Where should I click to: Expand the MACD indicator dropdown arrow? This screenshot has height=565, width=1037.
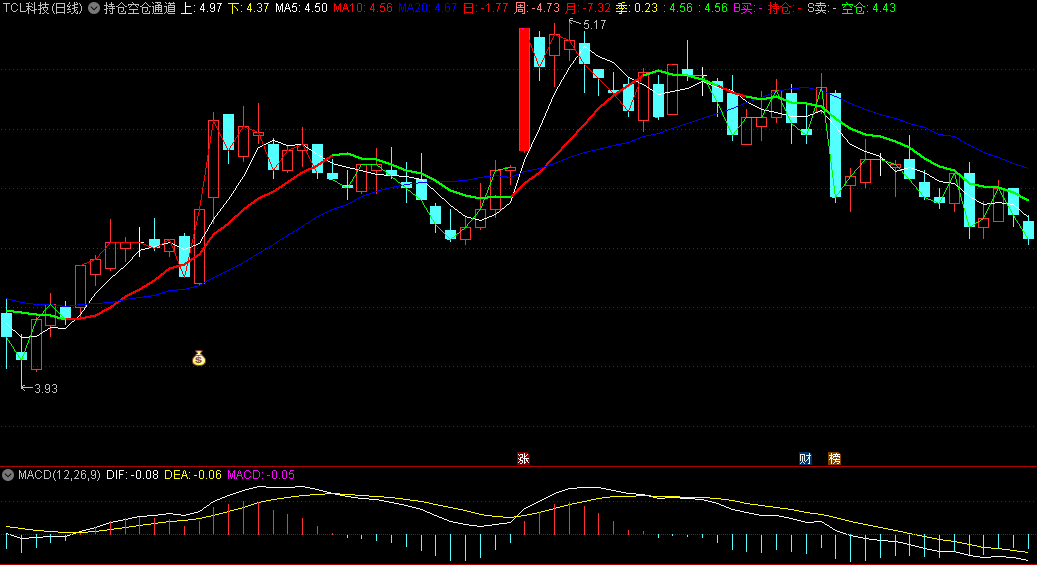[8, 474]
